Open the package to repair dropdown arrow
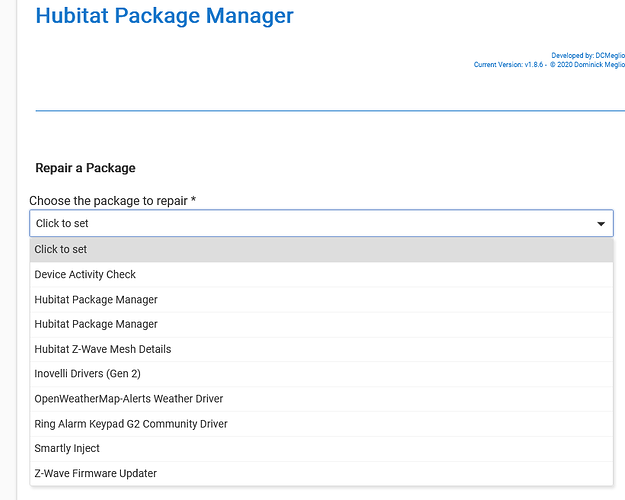The height and width of the screenshot is (500, 625). click(x=601, y=224)
